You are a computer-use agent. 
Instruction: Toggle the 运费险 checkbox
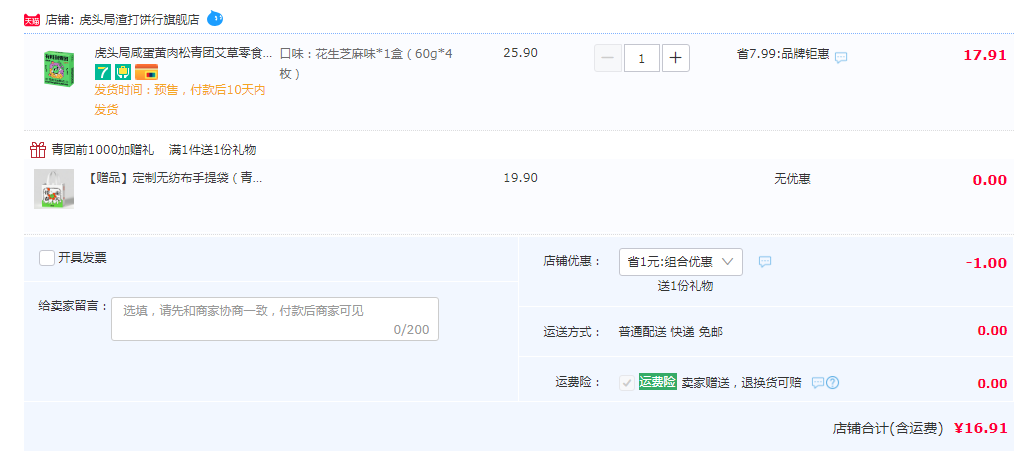627,383
